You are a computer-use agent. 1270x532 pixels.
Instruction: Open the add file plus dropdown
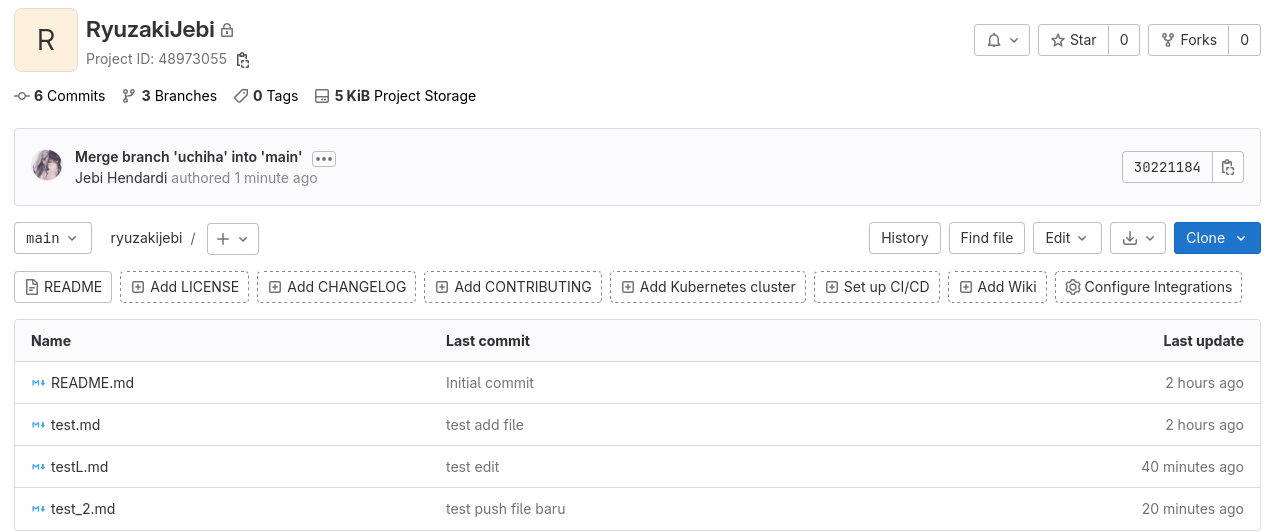click(233, 238)
